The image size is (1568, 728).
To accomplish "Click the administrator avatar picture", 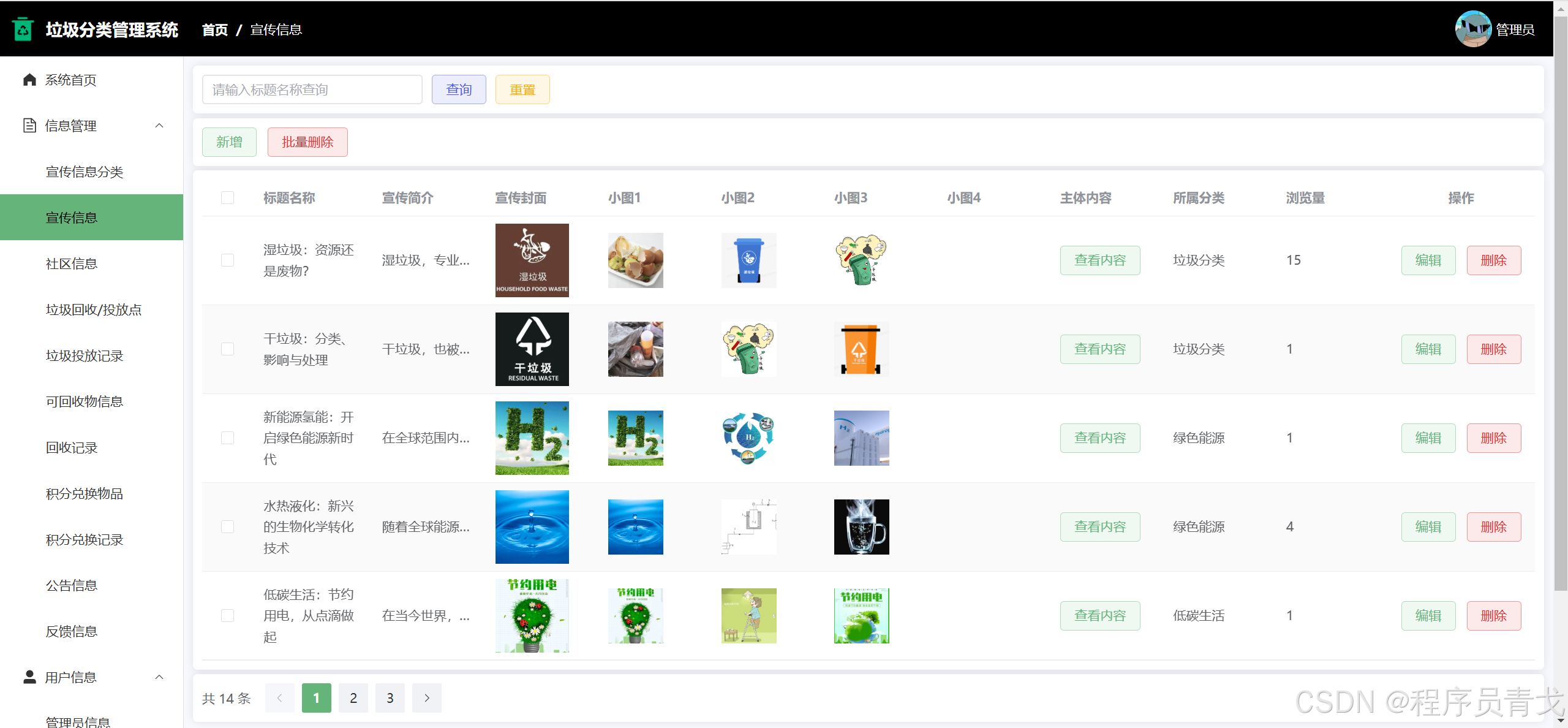I will click(1472, 29).
